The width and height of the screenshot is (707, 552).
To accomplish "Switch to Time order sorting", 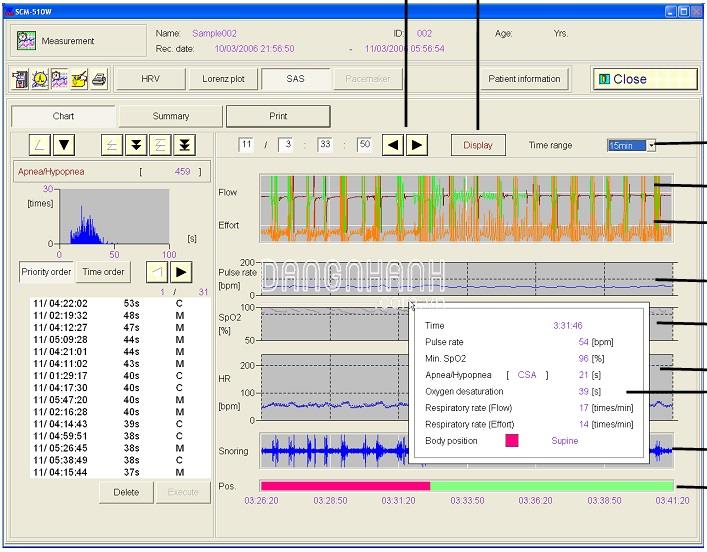I will 103,272.
